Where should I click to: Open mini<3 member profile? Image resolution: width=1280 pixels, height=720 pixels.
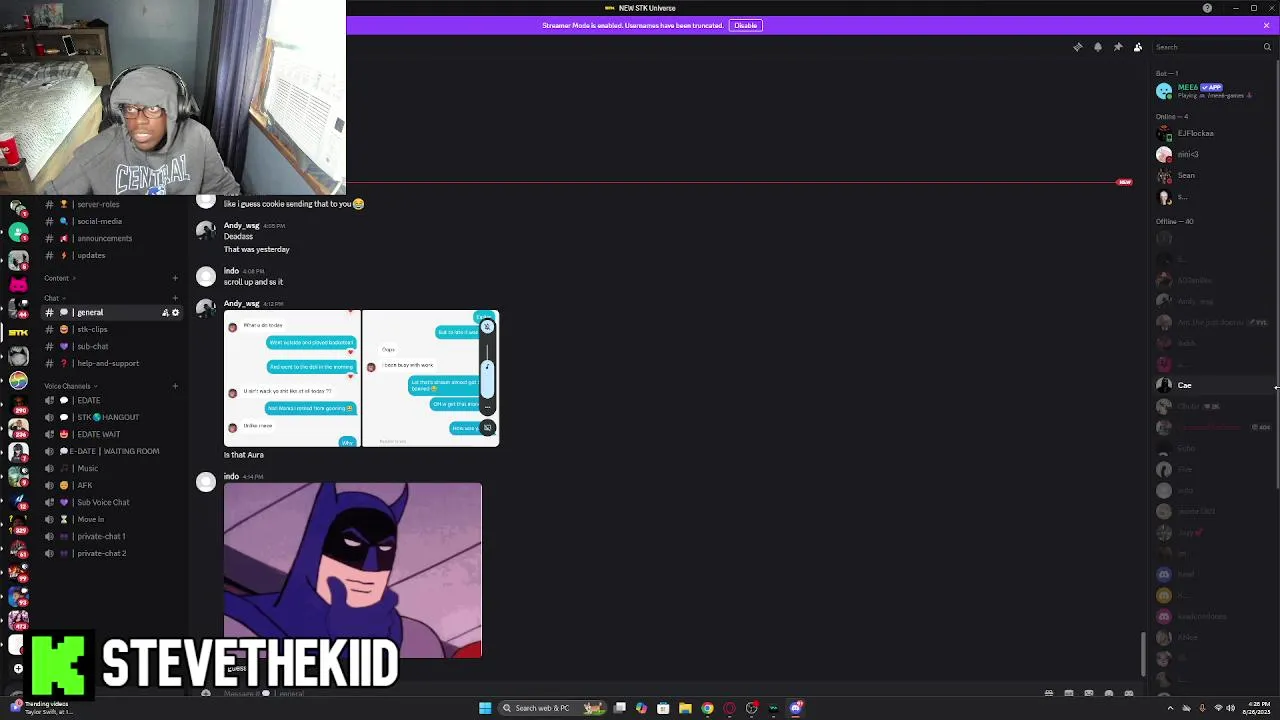pyautogui.click(x=1212, y=154)
